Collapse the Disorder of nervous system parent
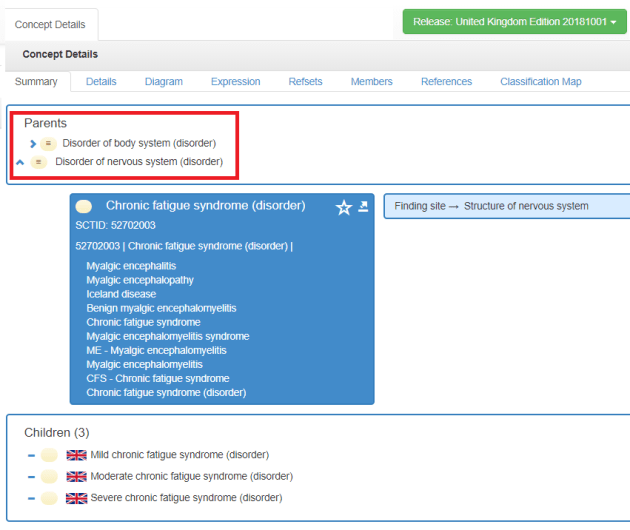The height and width of the screenshot is (530, 630). 20,162
